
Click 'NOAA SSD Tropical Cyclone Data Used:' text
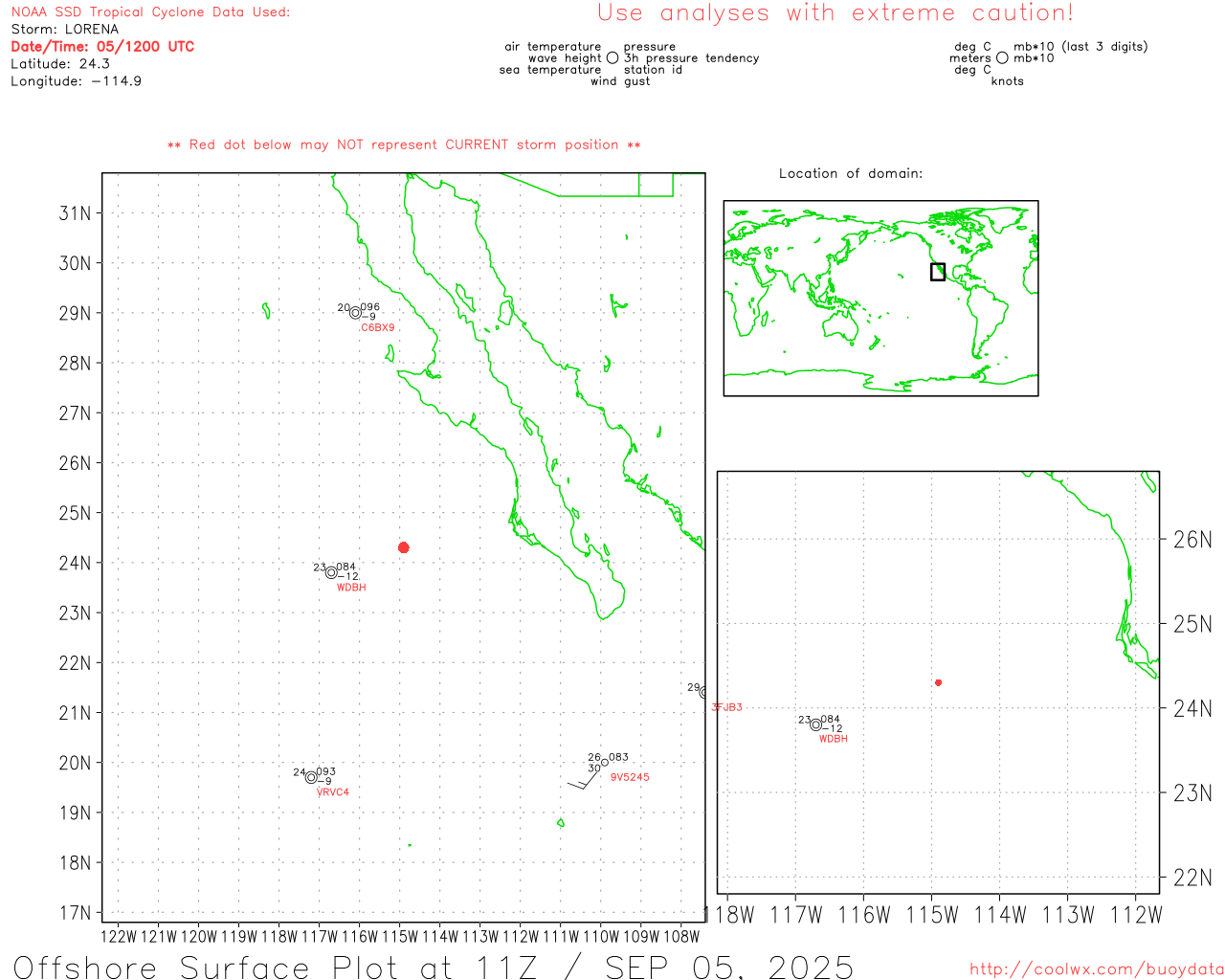pos(150,12)
